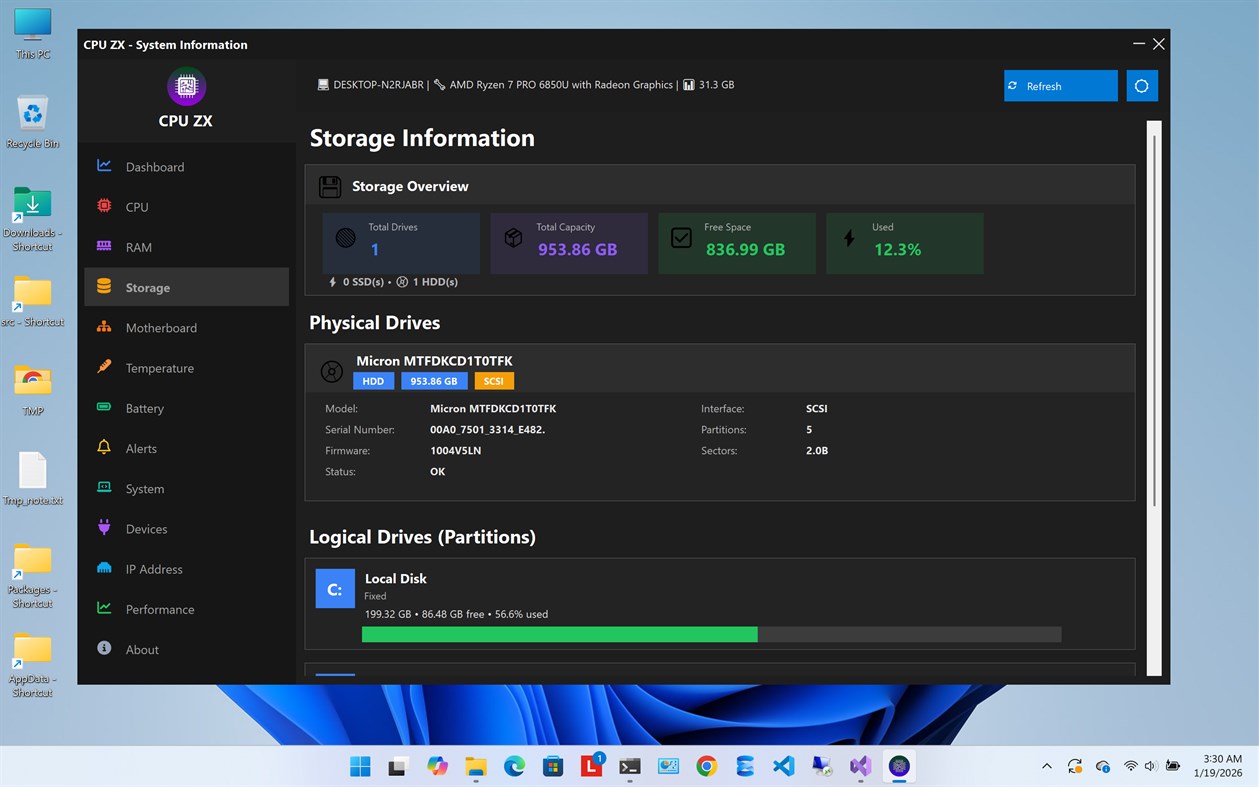Viewport: 1259px width, 787px height.
Task: Click the Temperature wrench icon
Action: [104, 368]
